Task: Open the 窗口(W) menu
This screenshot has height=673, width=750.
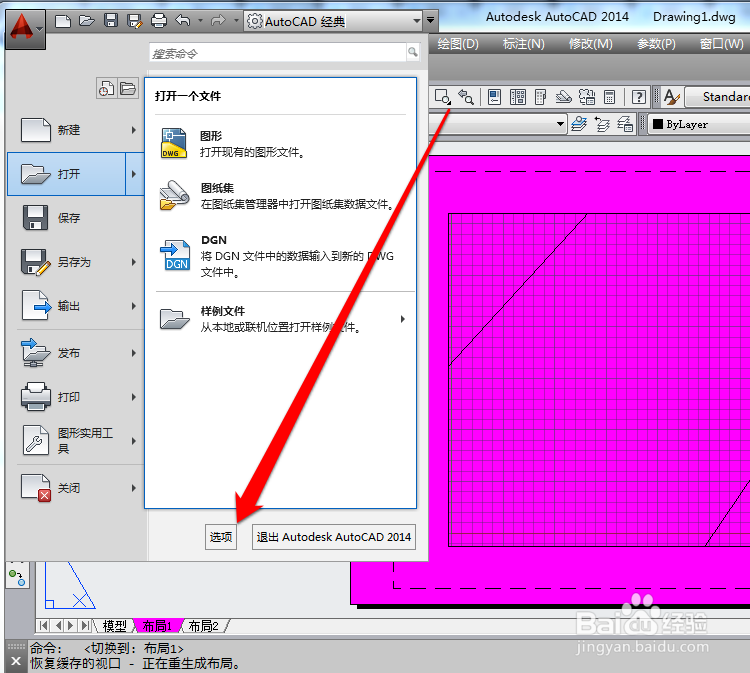Action: (x=721, y=44)
